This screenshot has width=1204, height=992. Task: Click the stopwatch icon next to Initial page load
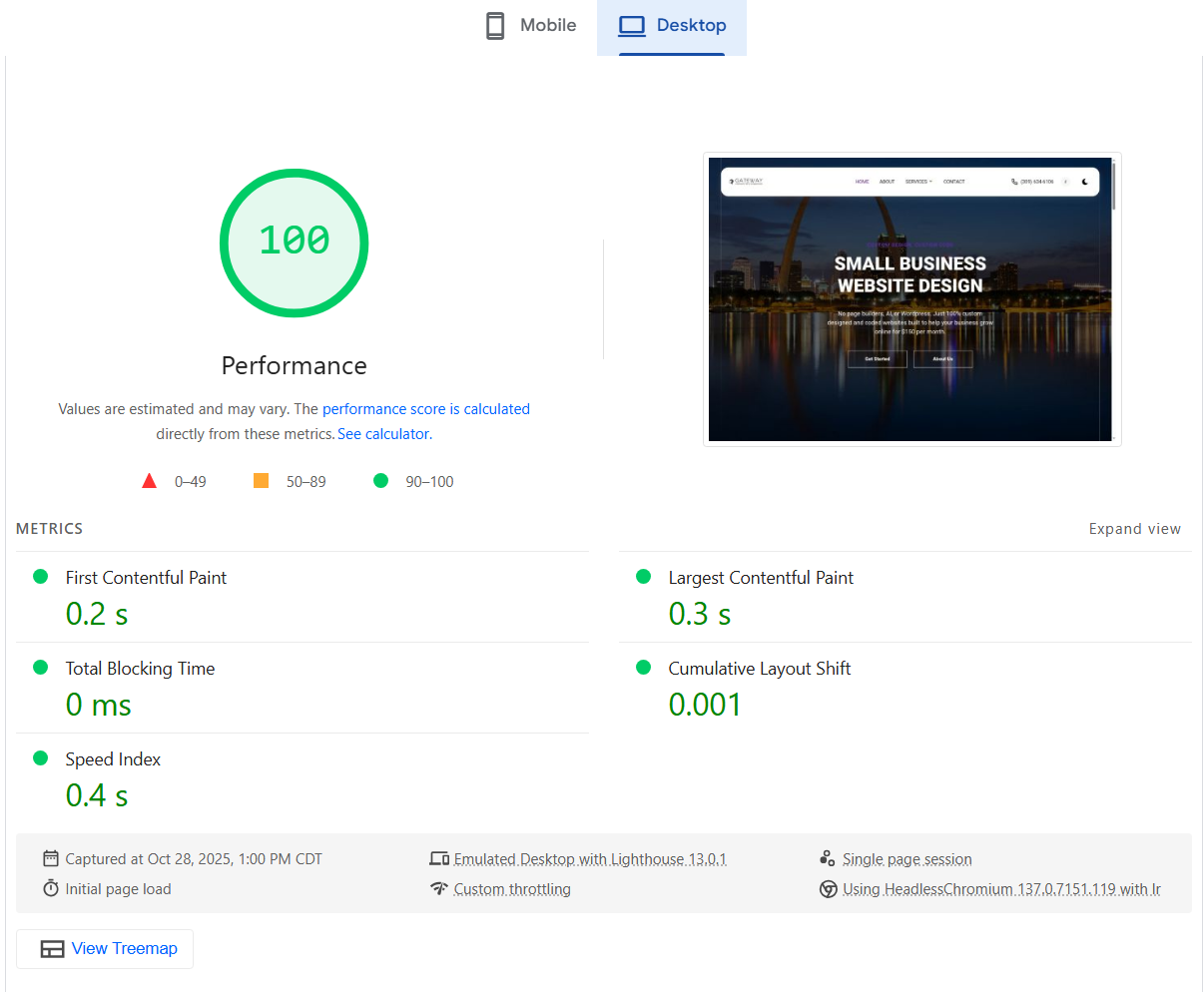pyautogui.click(x=50, y=889)
